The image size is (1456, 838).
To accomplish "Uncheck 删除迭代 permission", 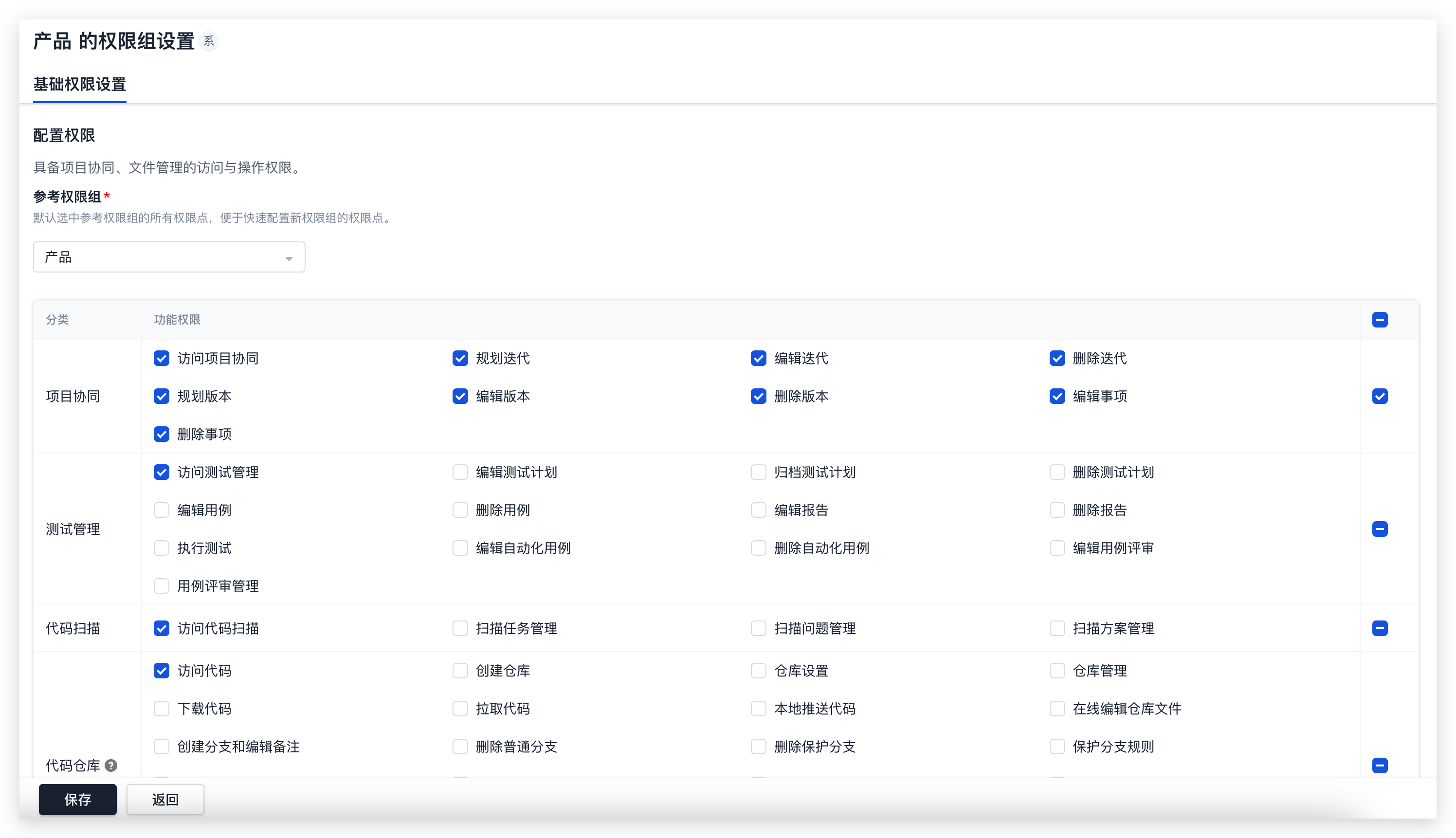I will tap(1057, 358).
